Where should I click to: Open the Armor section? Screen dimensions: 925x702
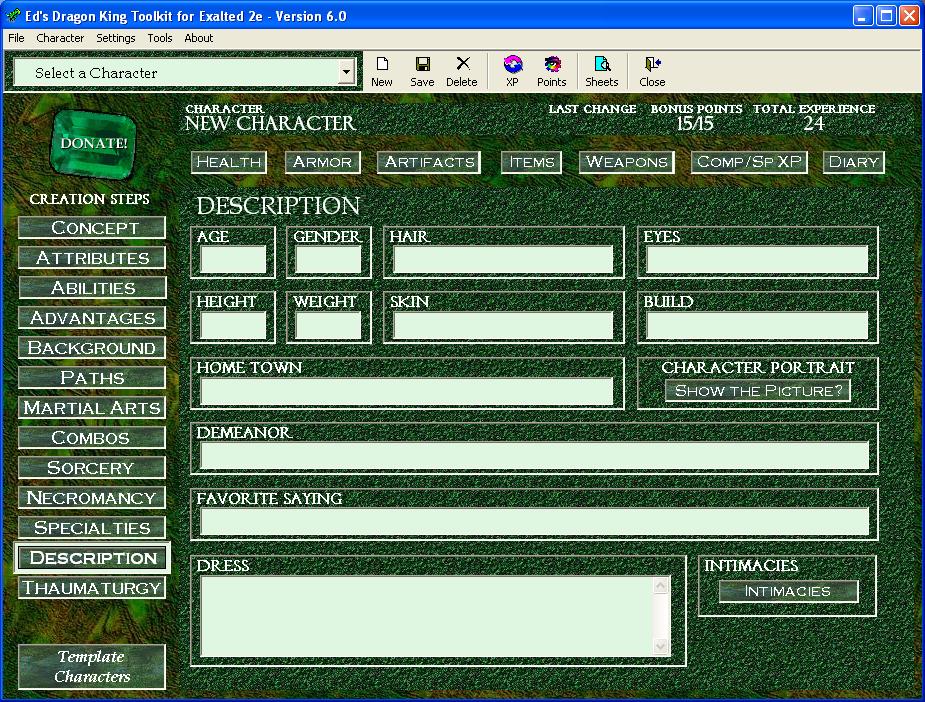(x=323, y=162)
